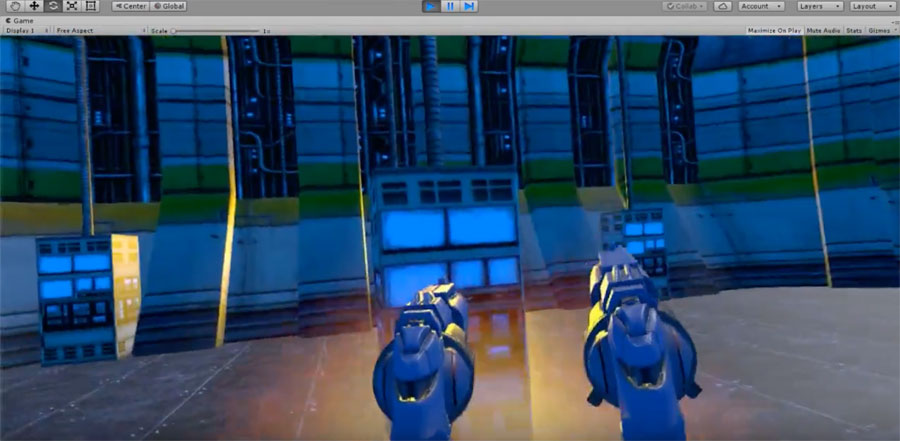The width and height of the screenshot is (900, 441).
Task: Show the Stats overlay
Action: [x=854, y=30]
